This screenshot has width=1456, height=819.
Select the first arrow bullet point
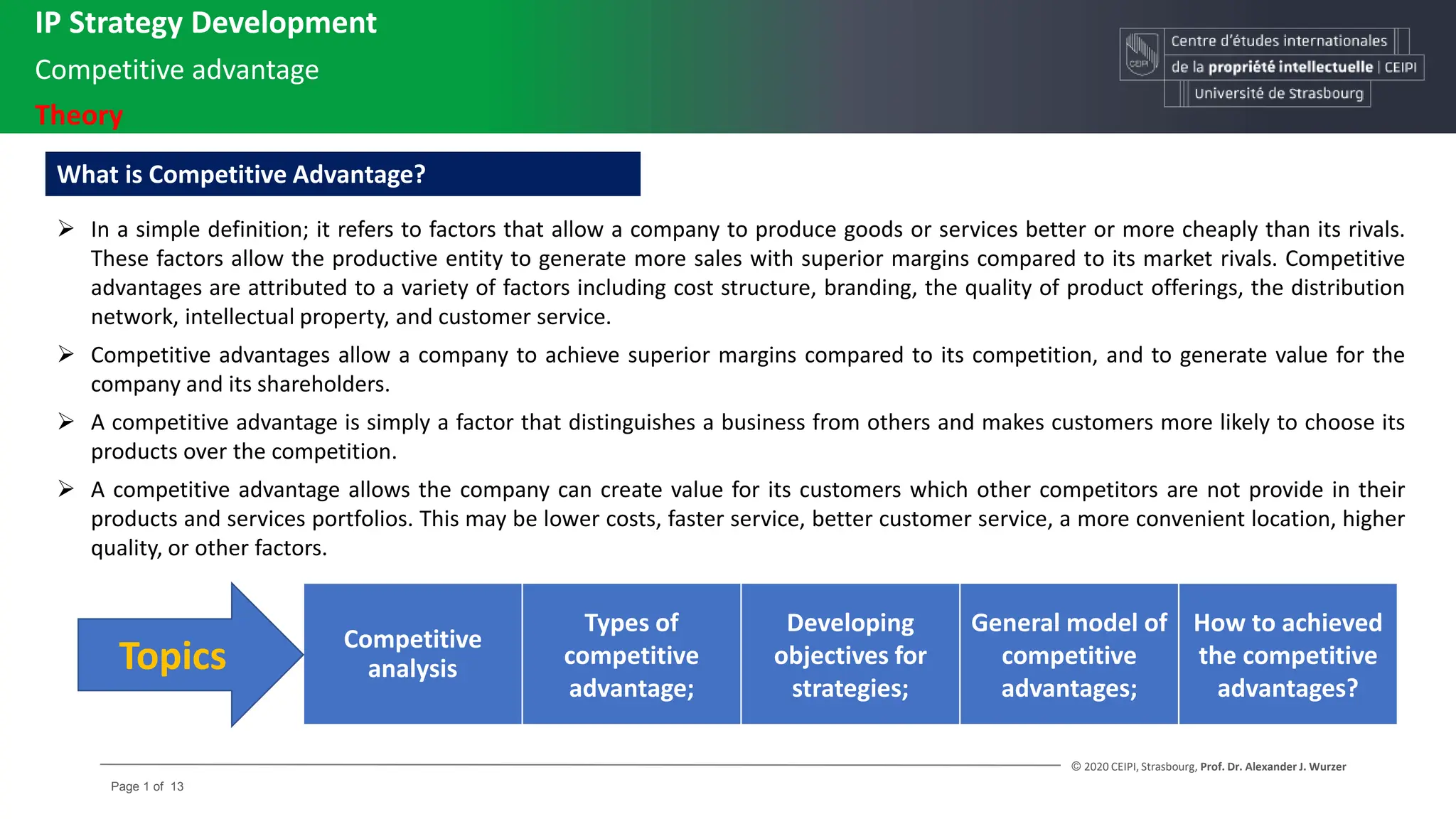click(x=66, y=229)
